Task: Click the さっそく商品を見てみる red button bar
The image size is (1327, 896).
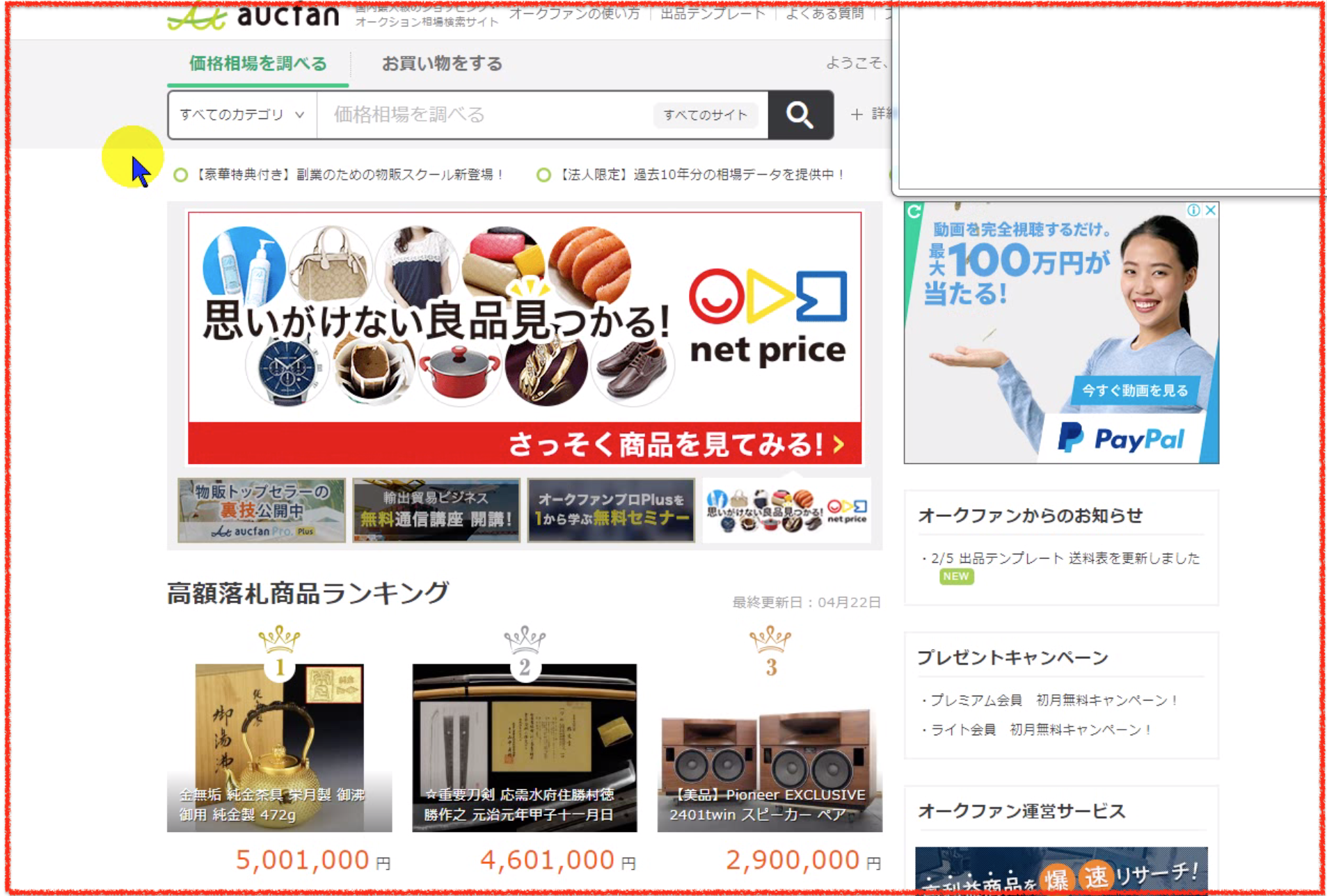Action: click(525, 443)
